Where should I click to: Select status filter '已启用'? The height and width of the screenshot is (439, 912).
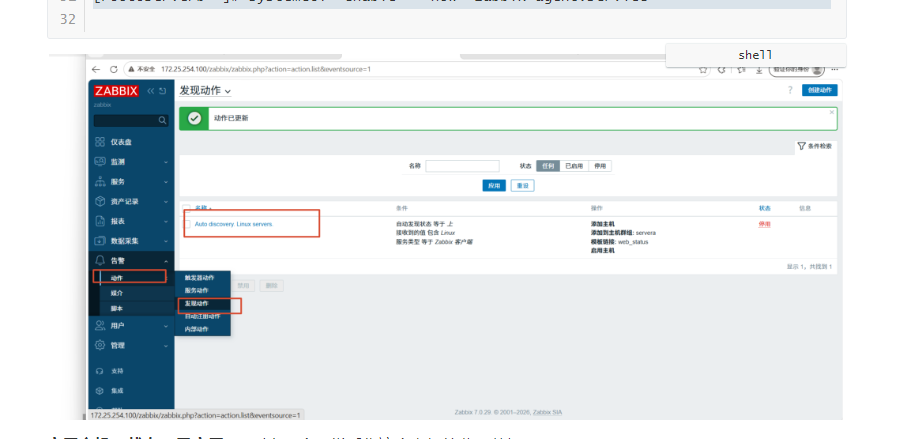pyautogui.click(x=574, y=166)
